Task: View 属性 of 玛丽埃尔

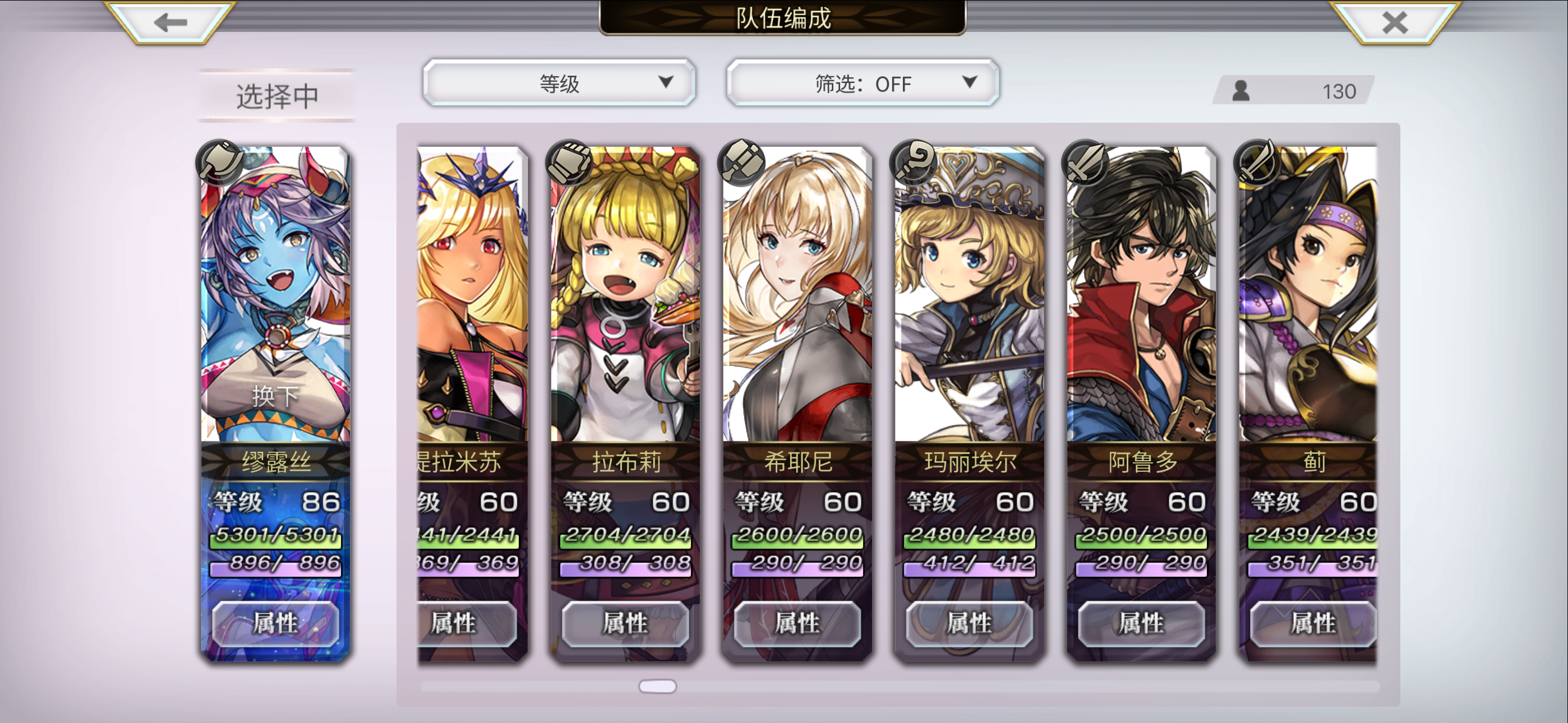Action: click(x=969, y=624)
